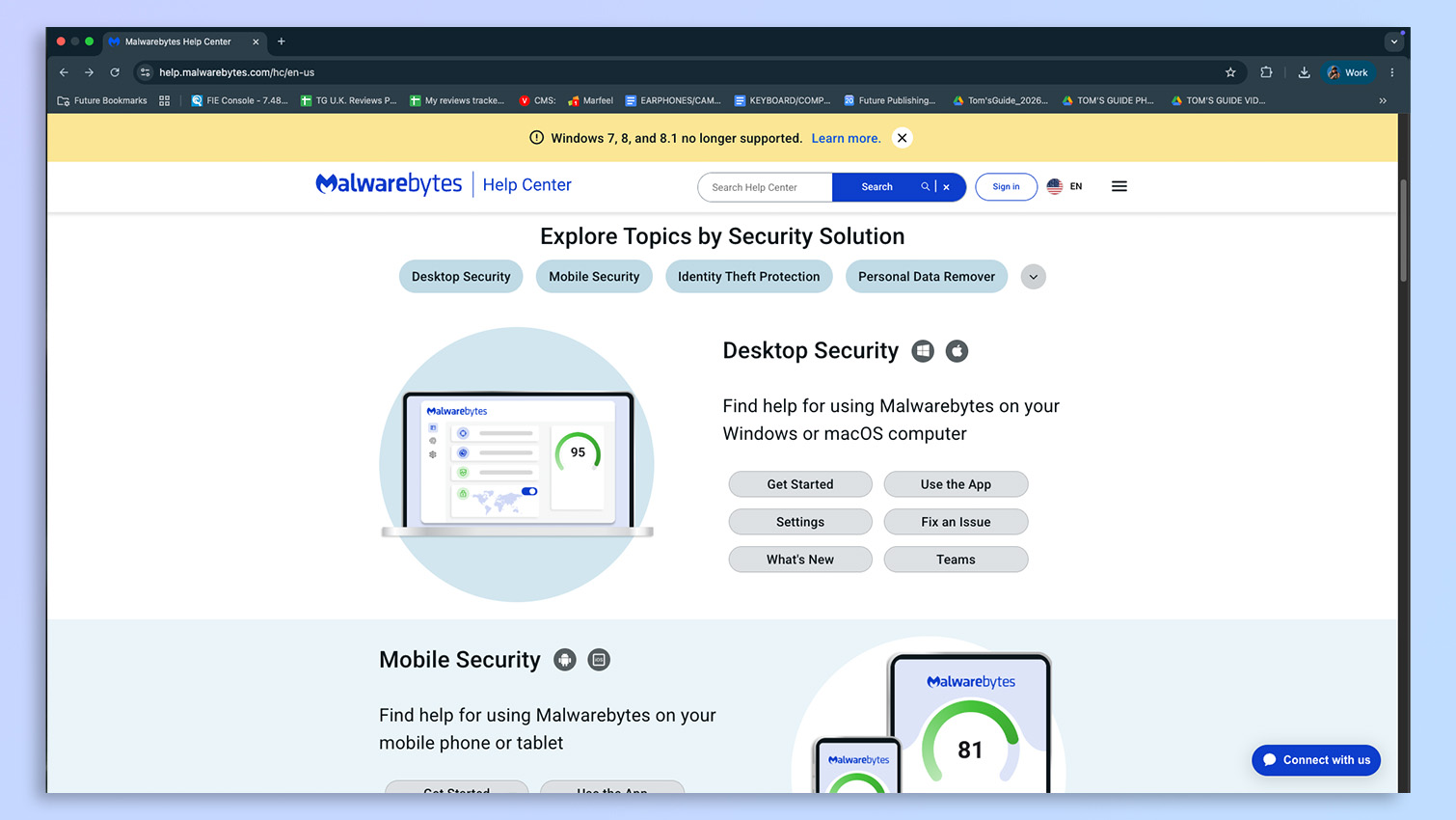This screenshot has height=820, width=1456.
Task: Click the Desktop Security laptop illustration
Action: click(517, 464)
